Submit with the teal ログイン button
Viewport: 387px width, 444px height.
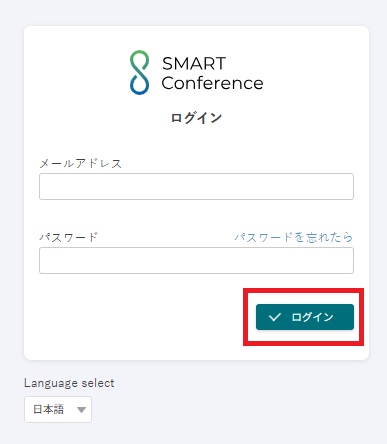pyautogui.click(x=305, y=317)
